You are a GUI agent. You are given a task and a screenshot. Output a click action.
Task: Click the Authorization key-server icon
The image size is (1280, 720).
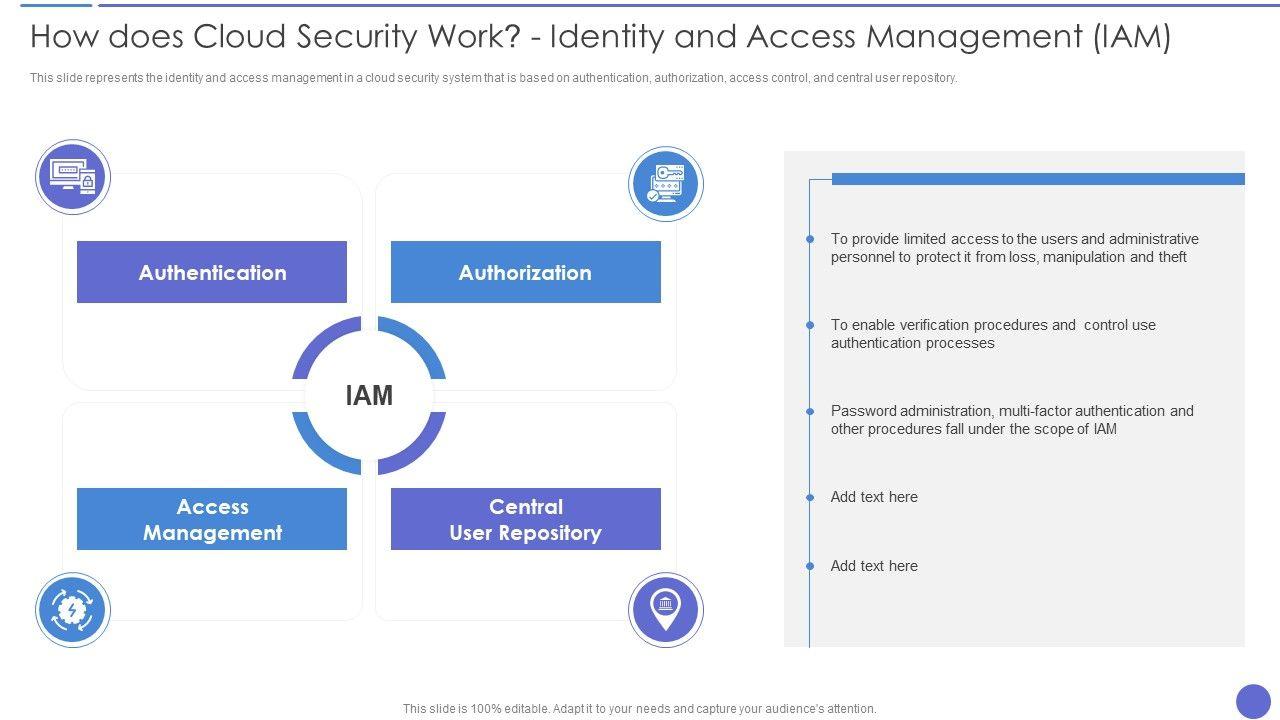coord(666,184)
